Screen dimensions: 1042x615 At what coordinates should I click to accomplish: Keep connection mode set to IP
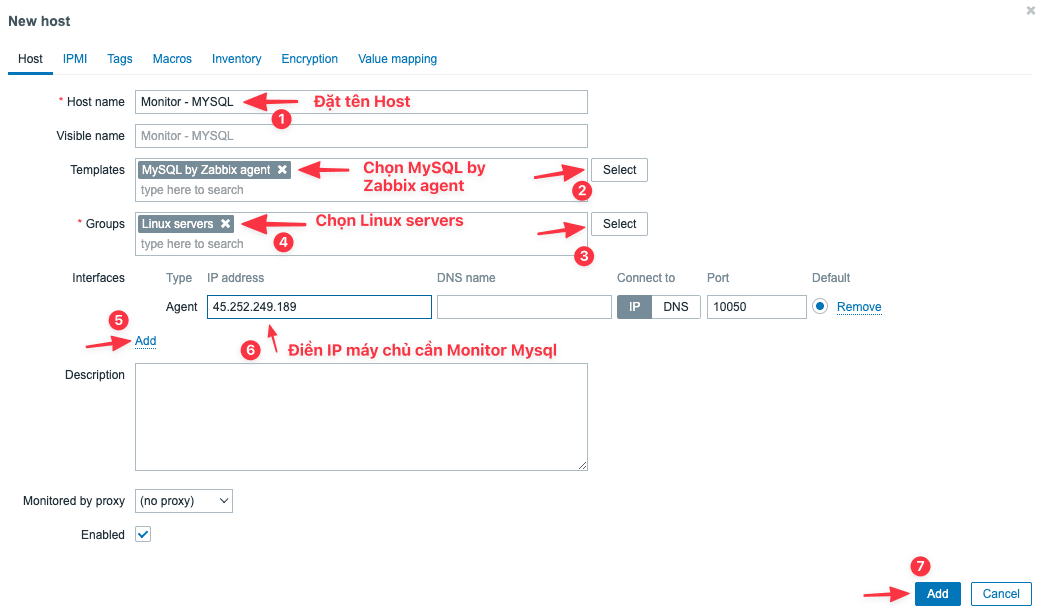pos(634,306)
